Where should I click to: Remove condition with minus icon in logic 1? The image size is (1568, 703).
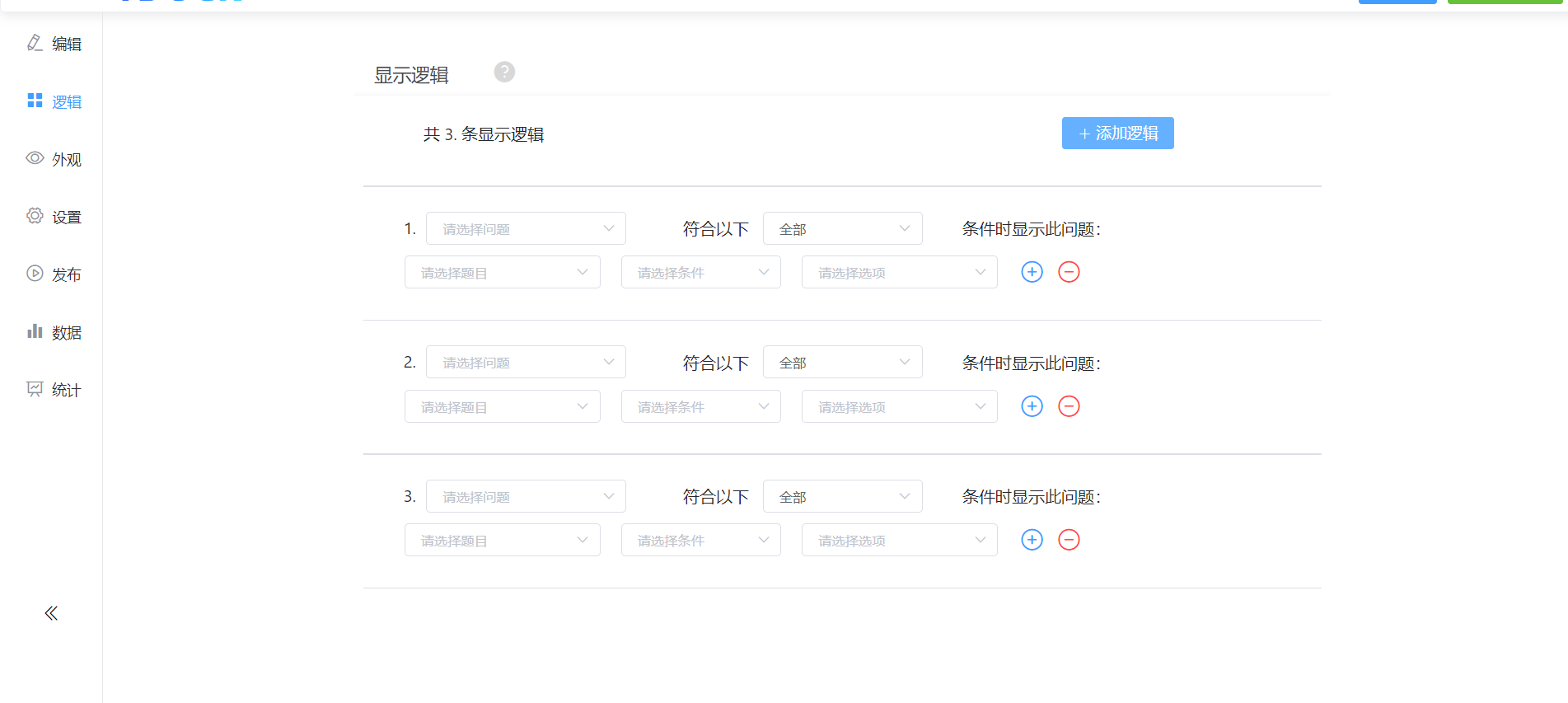pyautogui.click(x=1069, y=272)
